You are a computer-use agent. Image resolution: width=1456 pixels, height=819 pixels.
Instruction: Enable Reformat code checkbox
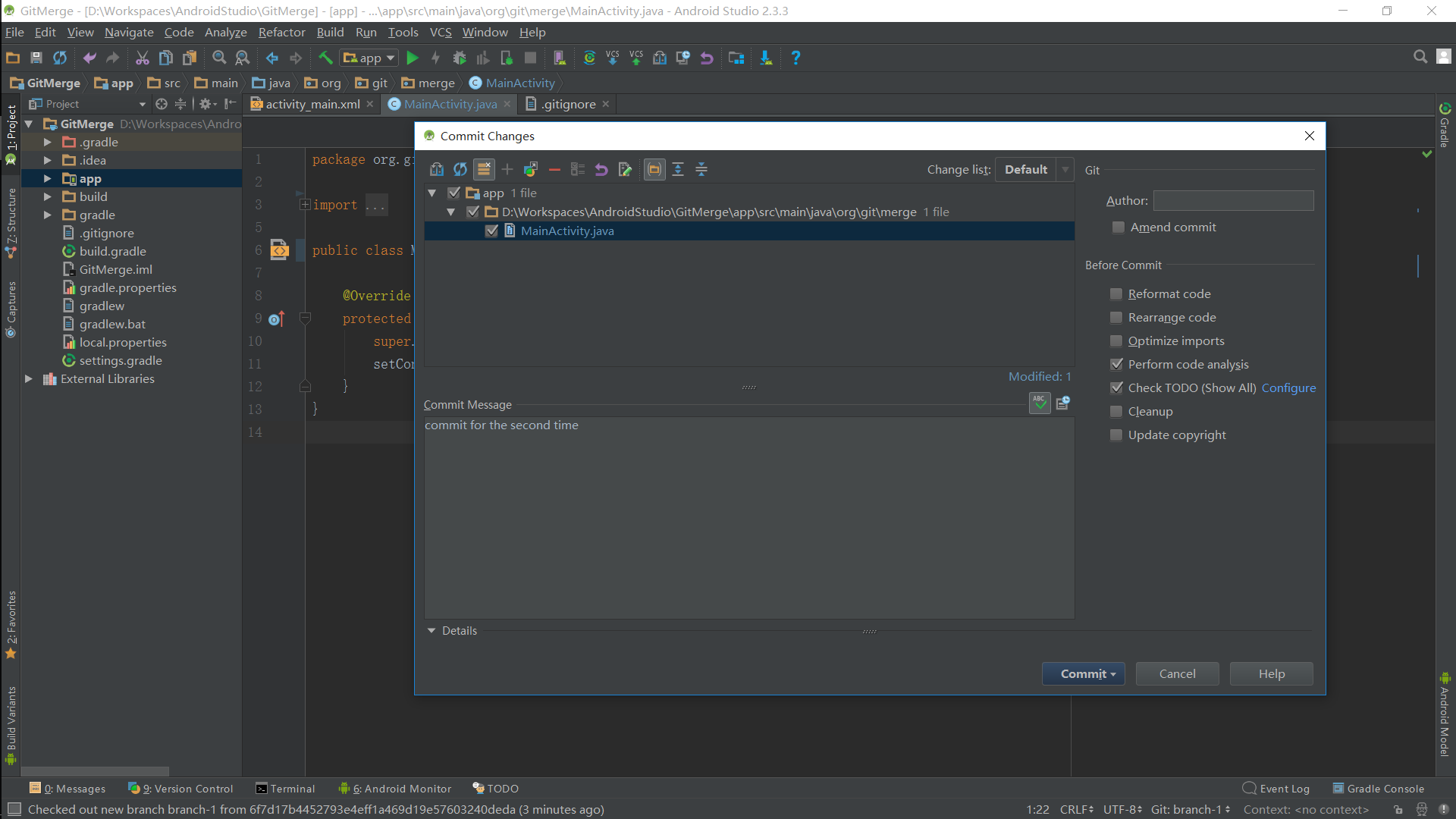pyautogui.click(x=1116, y=294)
